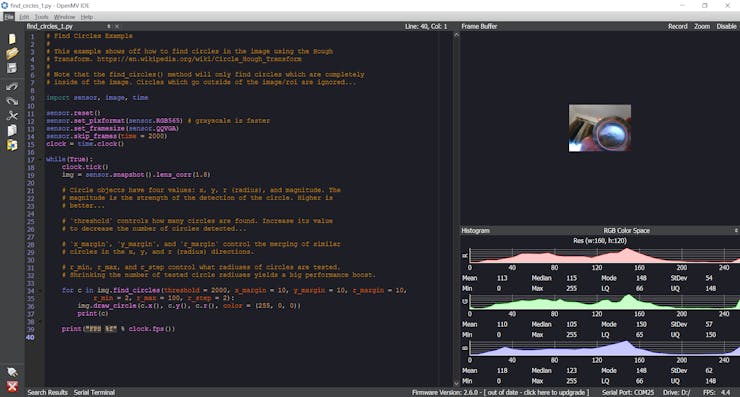The width and height of the screenshot is (740, 397).
Task: Click the Open File folder icon
Action: tap(12, 53)
